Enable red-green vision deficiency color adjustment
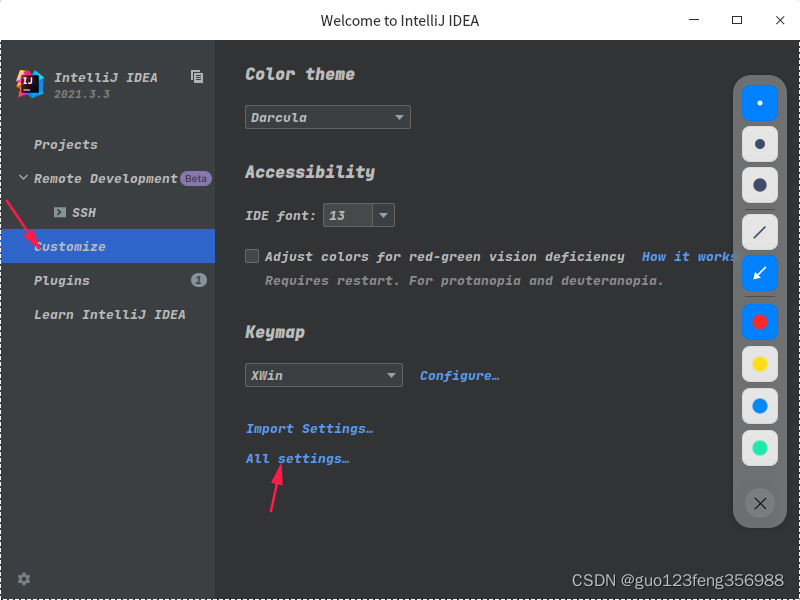The image size is (800, 600). tap(252, 256)
